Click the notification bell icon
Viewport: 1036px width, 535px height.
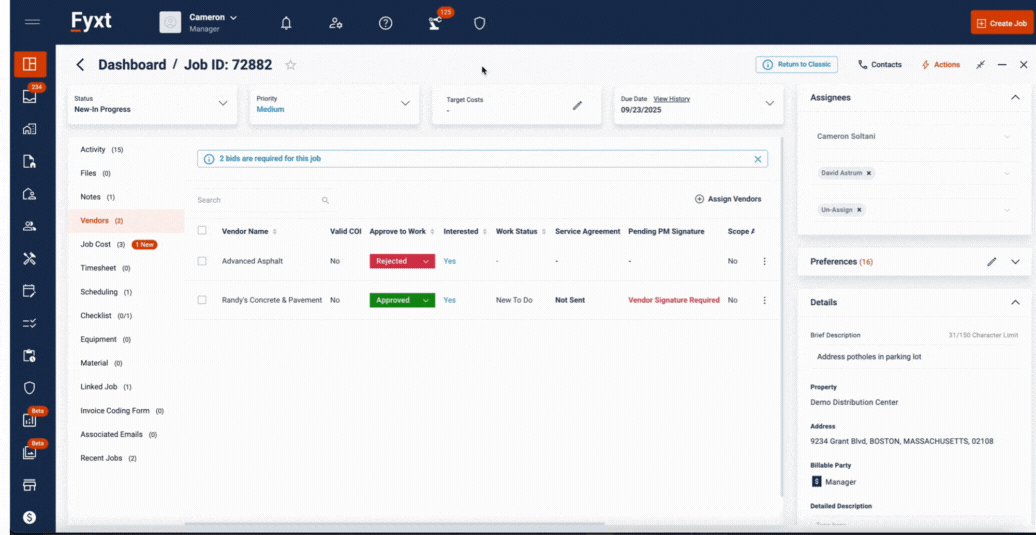pyautogui.click(x=287, y=23)
